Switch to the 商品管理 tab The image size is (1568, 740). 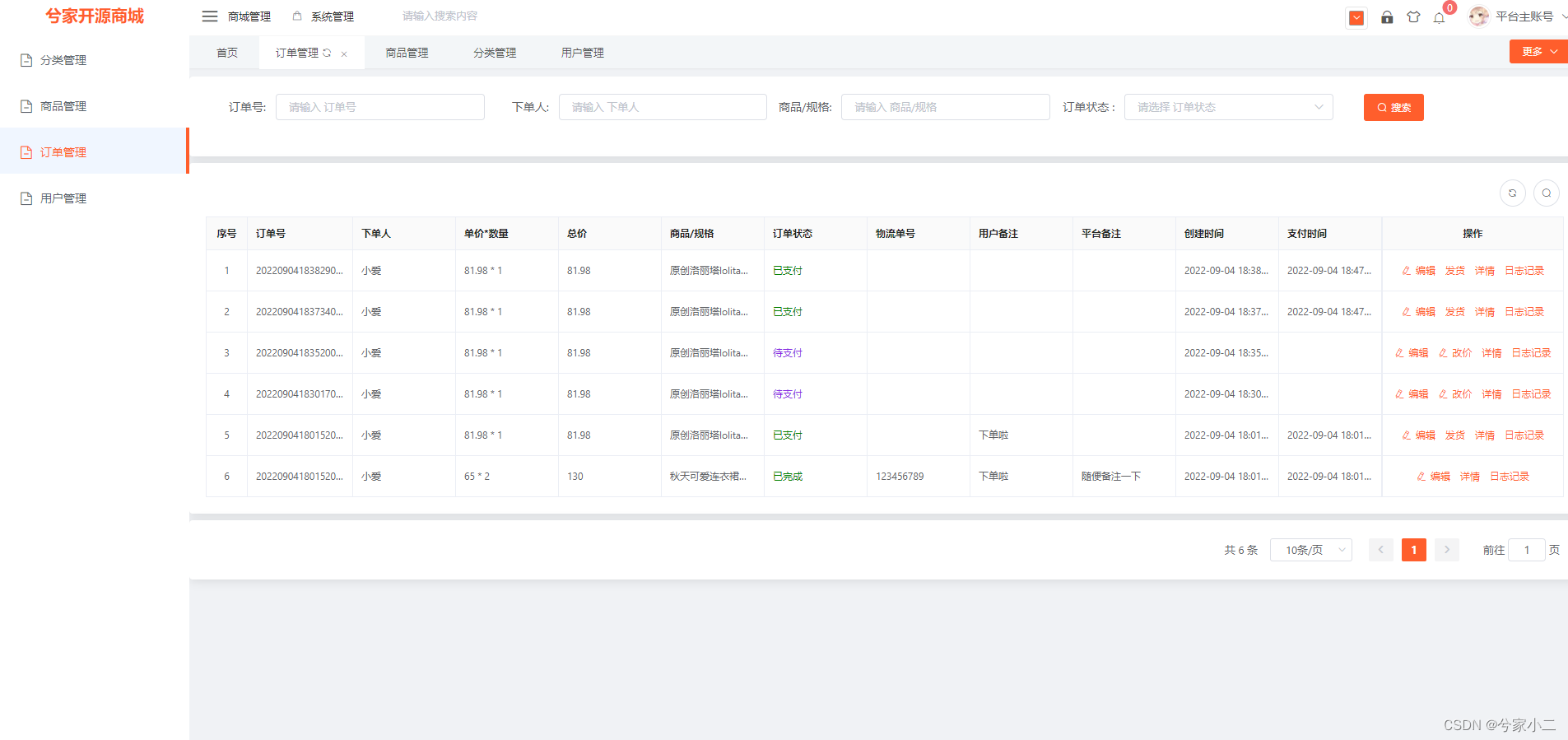click(x=407, y=53)
